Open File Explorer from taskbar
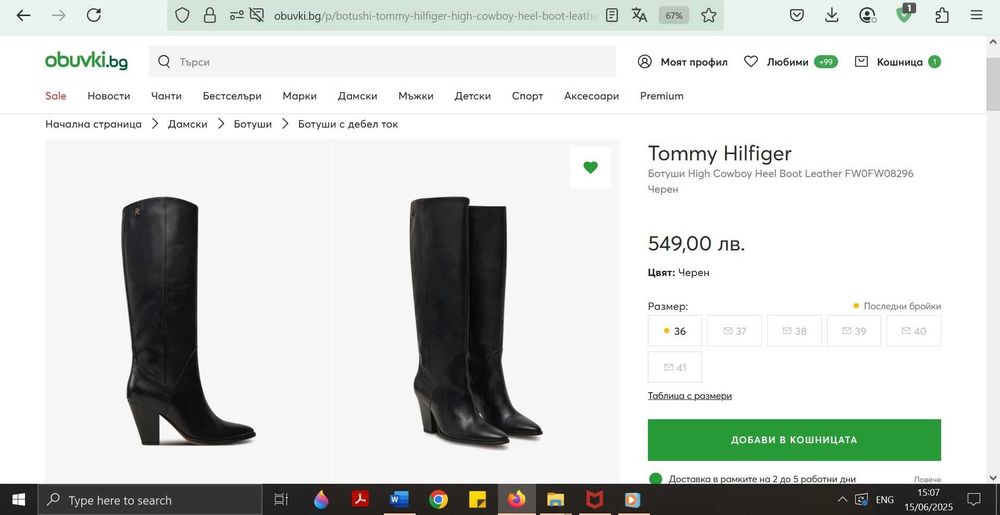 (x=555, y=499)
